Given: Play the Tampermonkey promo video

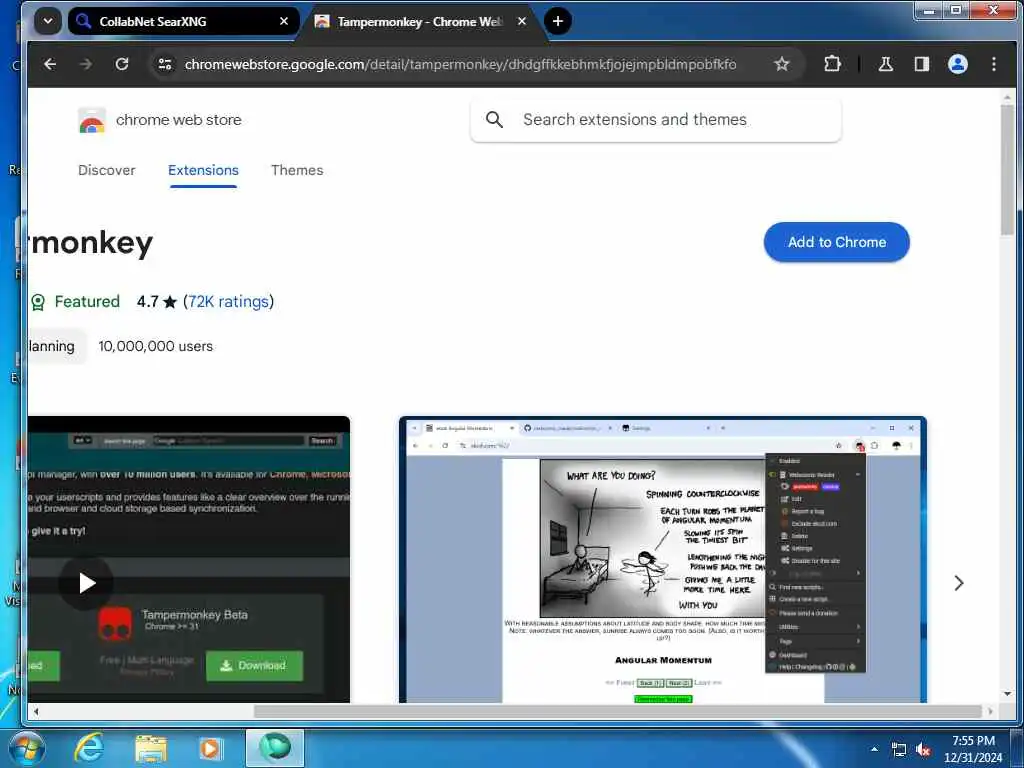Looking at the screenshot, I should pos(86,583).
